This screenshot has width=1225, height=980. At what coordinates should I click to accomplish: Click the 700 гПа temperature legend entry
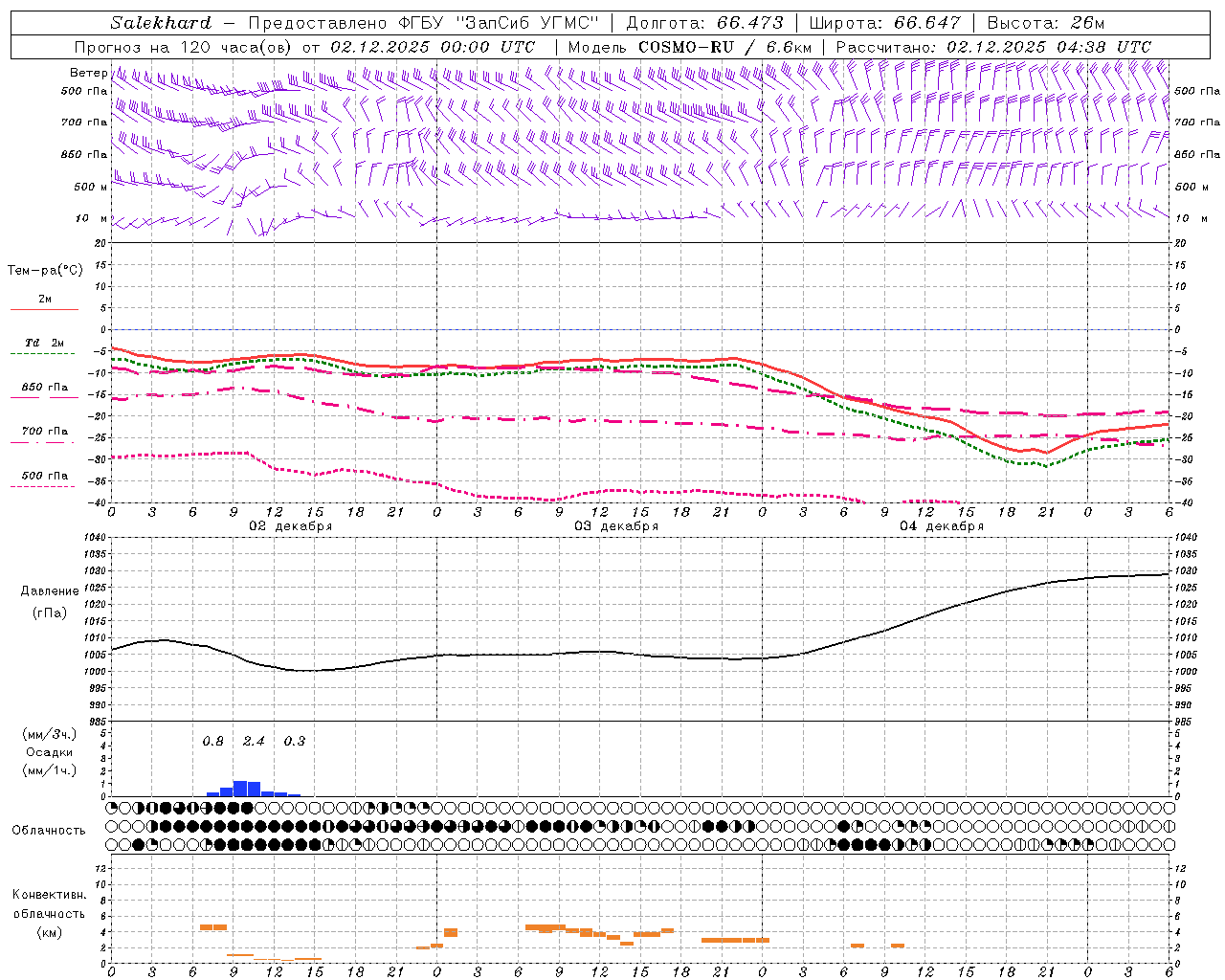(45, 432)
